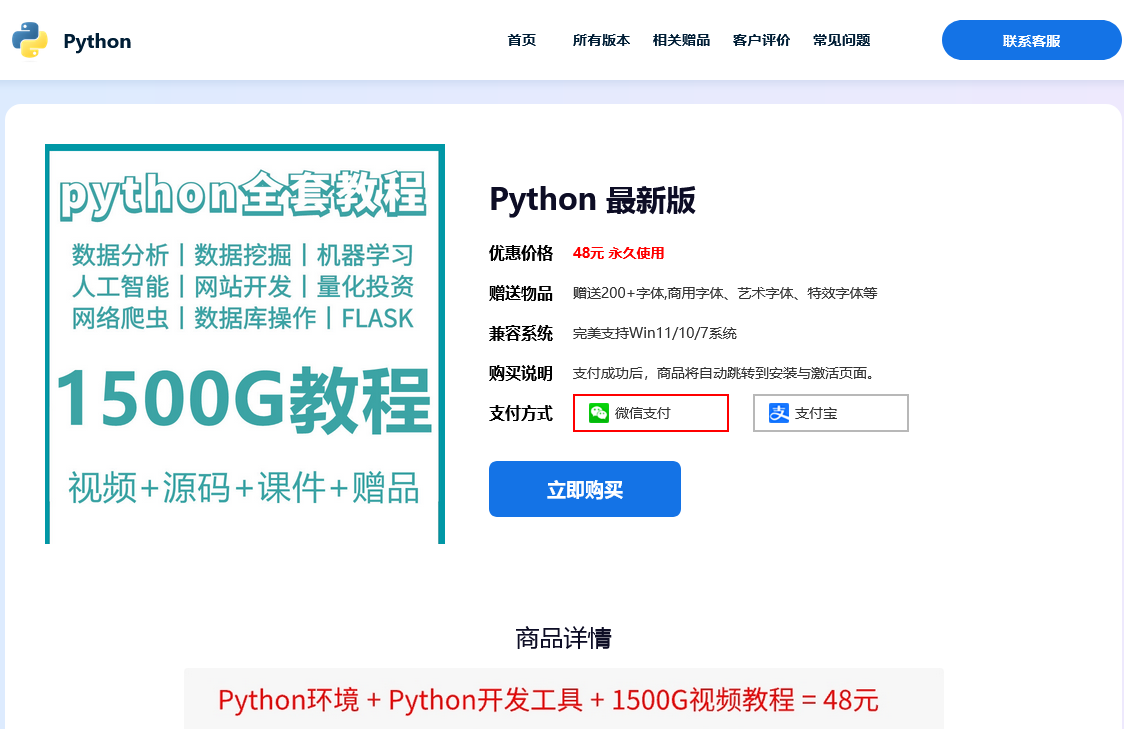Click the 立即购买 purchase button

[x=584, y=489]
